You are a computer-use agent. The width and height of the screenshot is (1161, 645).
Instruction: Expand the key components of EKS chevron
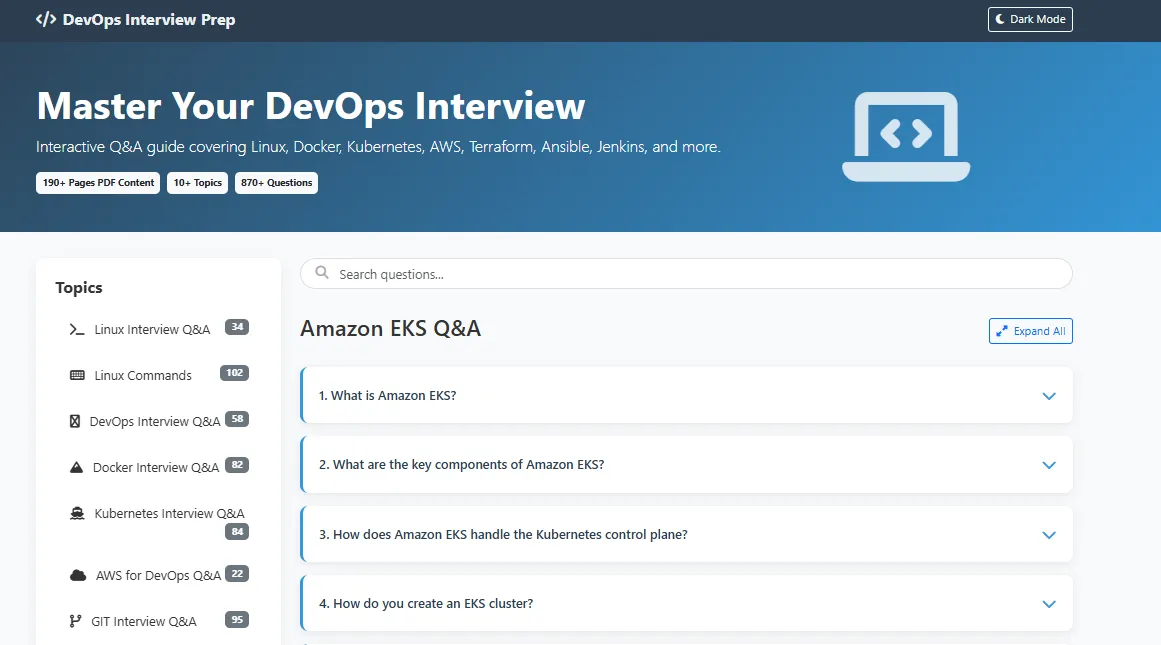pyautogui.click(x=1049, y=465)
